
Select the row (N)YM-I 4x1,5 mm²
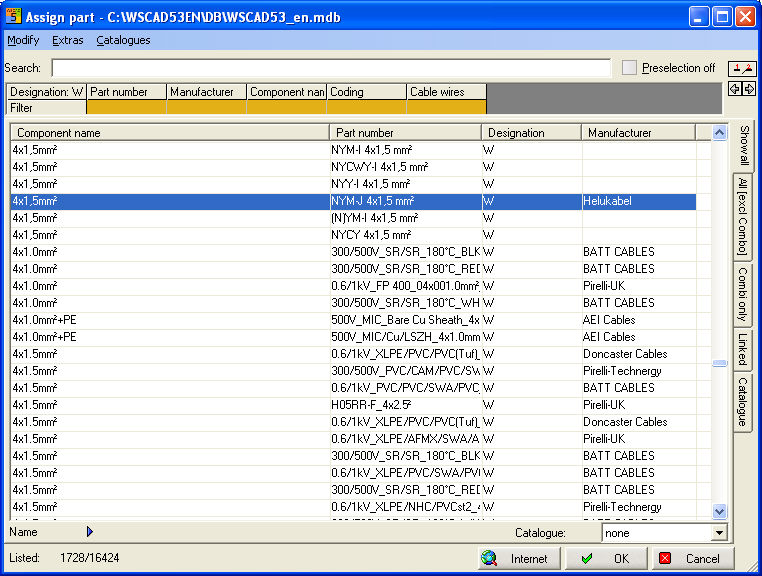pos(353,218)
